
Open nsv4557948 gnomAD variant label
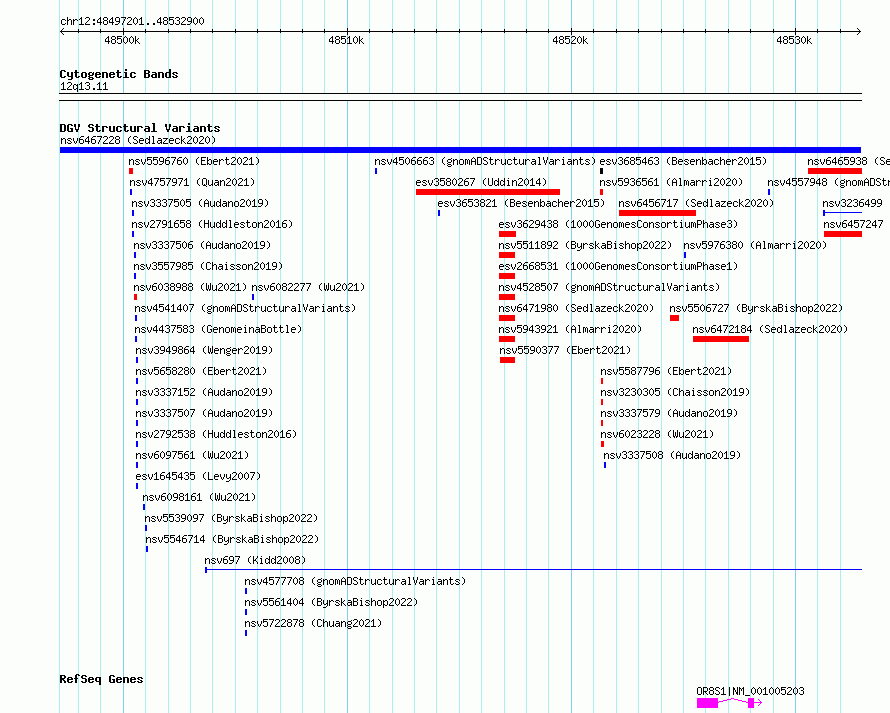829,182
